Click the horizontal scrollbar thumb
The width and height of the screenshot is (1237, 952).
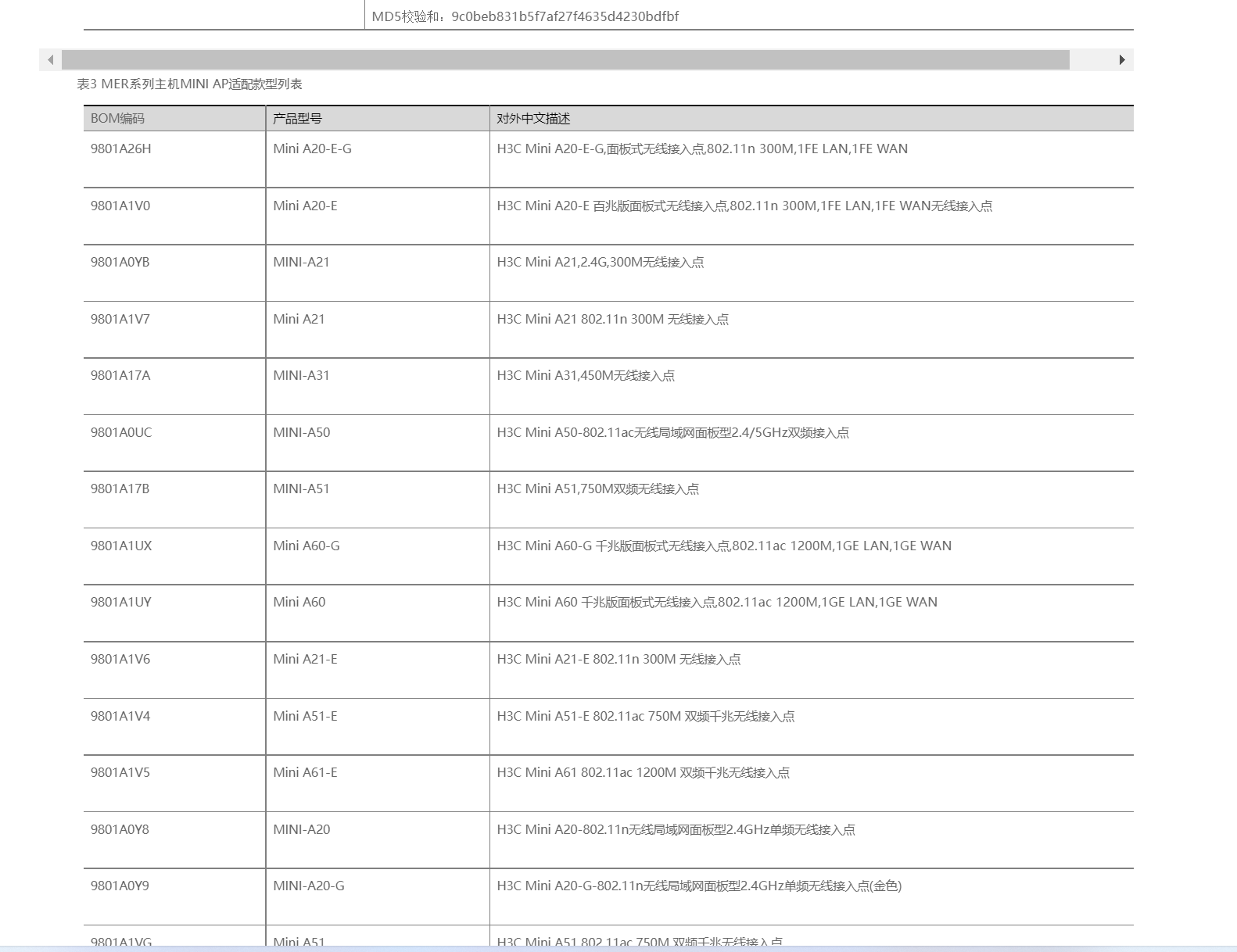pos(565,60)
